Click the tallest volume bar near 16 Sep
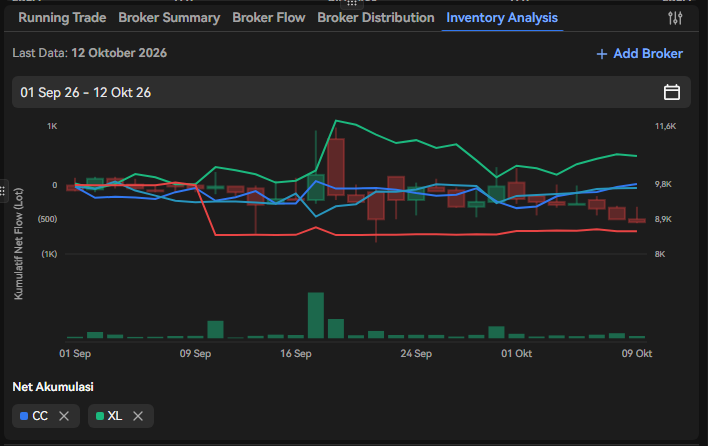 (316, 315)
